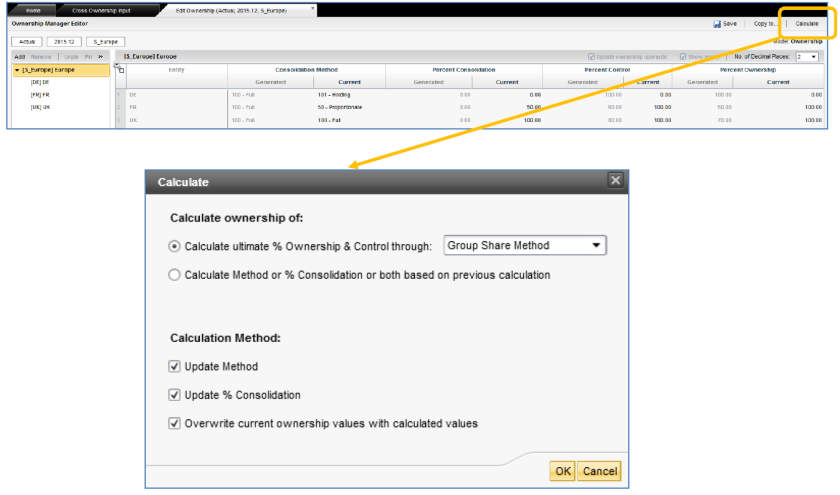Open the Group Share Method dropdown
840x495 pixels.
click(525, 246)
